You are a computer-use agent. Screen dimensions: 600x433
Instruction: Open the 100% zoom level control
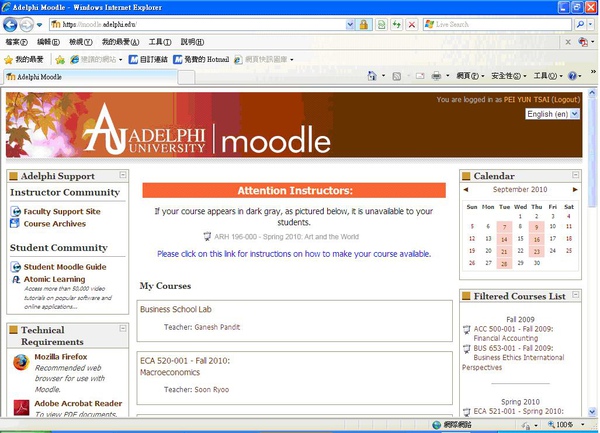(566, 425)
